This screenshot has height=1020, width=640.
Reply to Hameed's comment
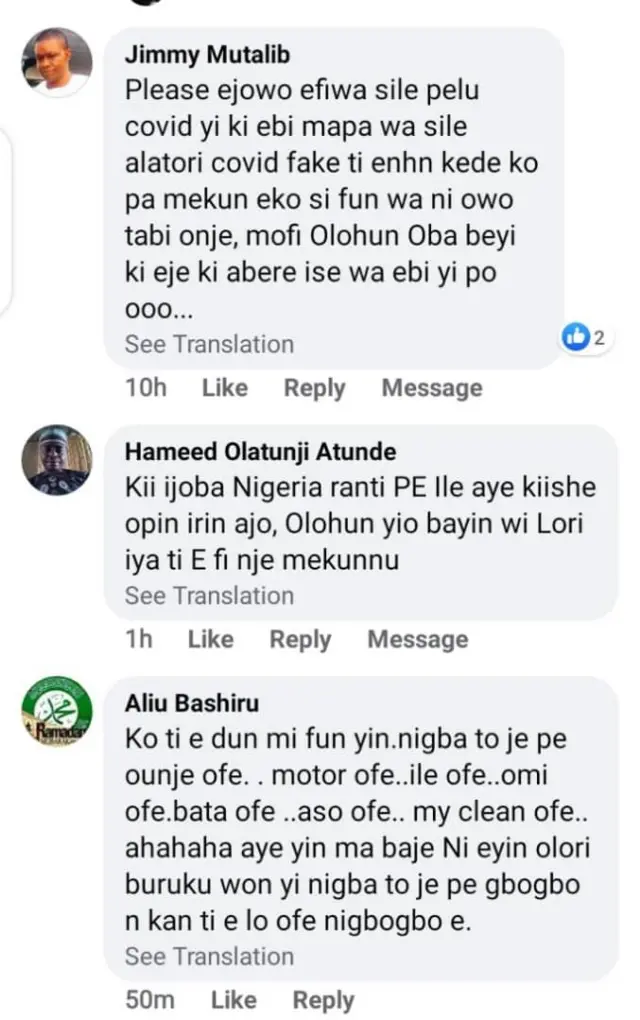(300, 638)
